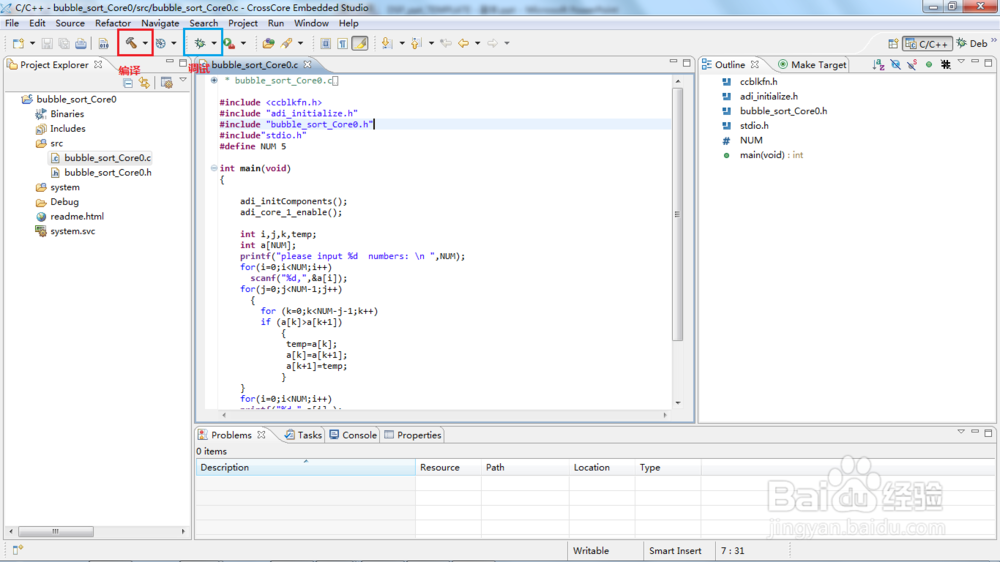This screenshot has height=562, width=1000.
Task: Click the green dot Outline filter icon
Action: 929,64
